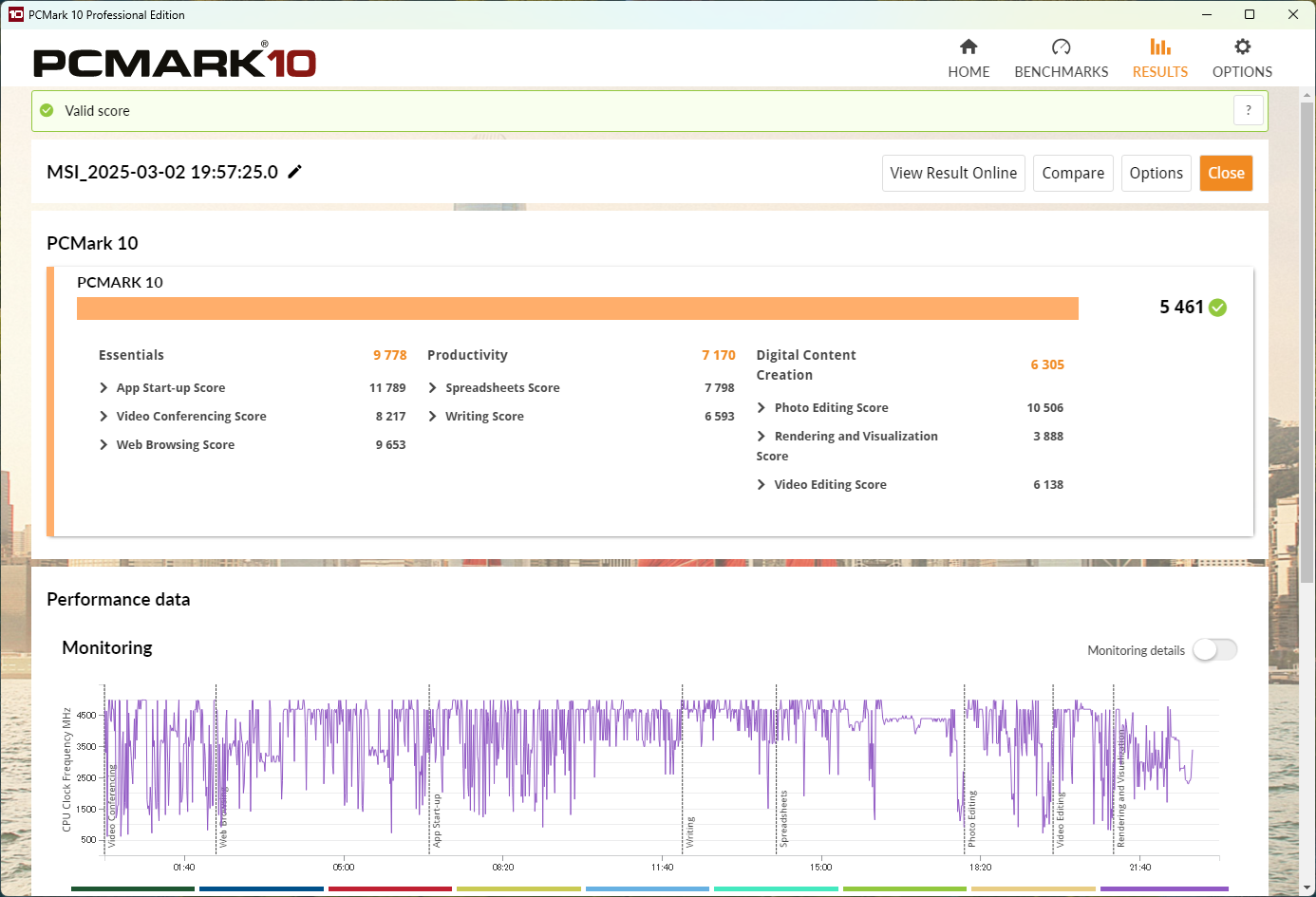Click the Spreadsheets value 7 798
The width and height of the screenshot is (1316, 897).
click(720, 387)
